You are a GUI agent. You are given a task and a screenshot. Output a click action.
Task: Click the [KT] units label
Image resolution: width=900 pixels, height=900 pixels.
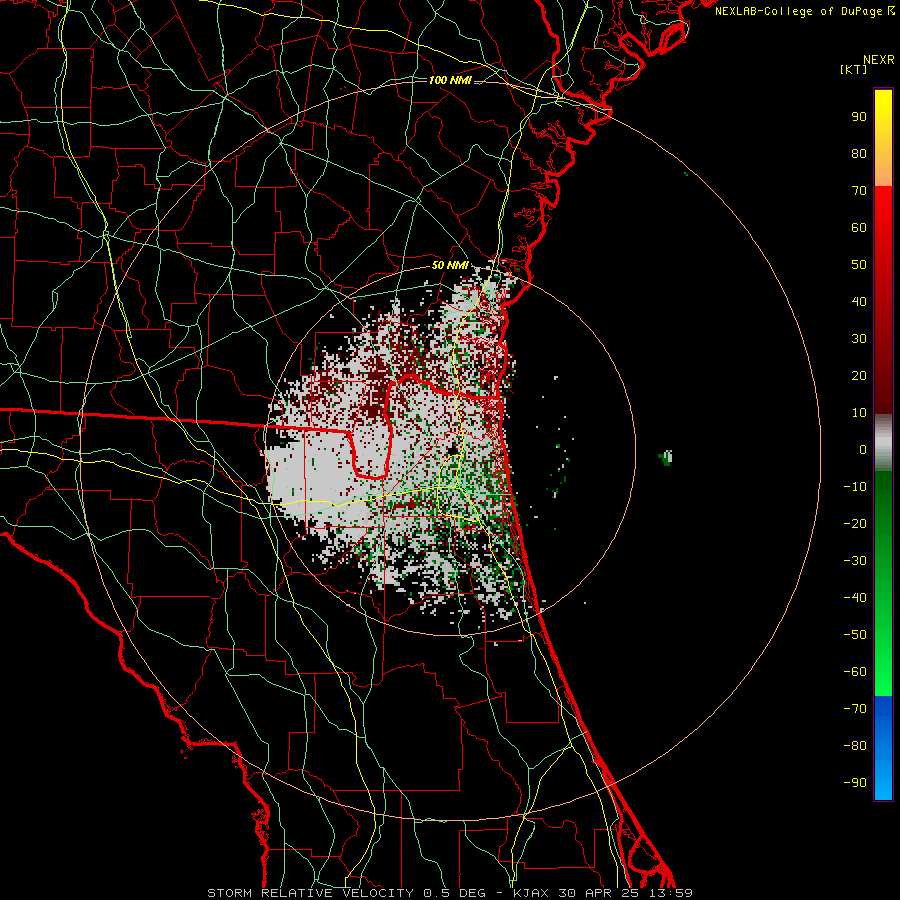(x=854, y=69)
